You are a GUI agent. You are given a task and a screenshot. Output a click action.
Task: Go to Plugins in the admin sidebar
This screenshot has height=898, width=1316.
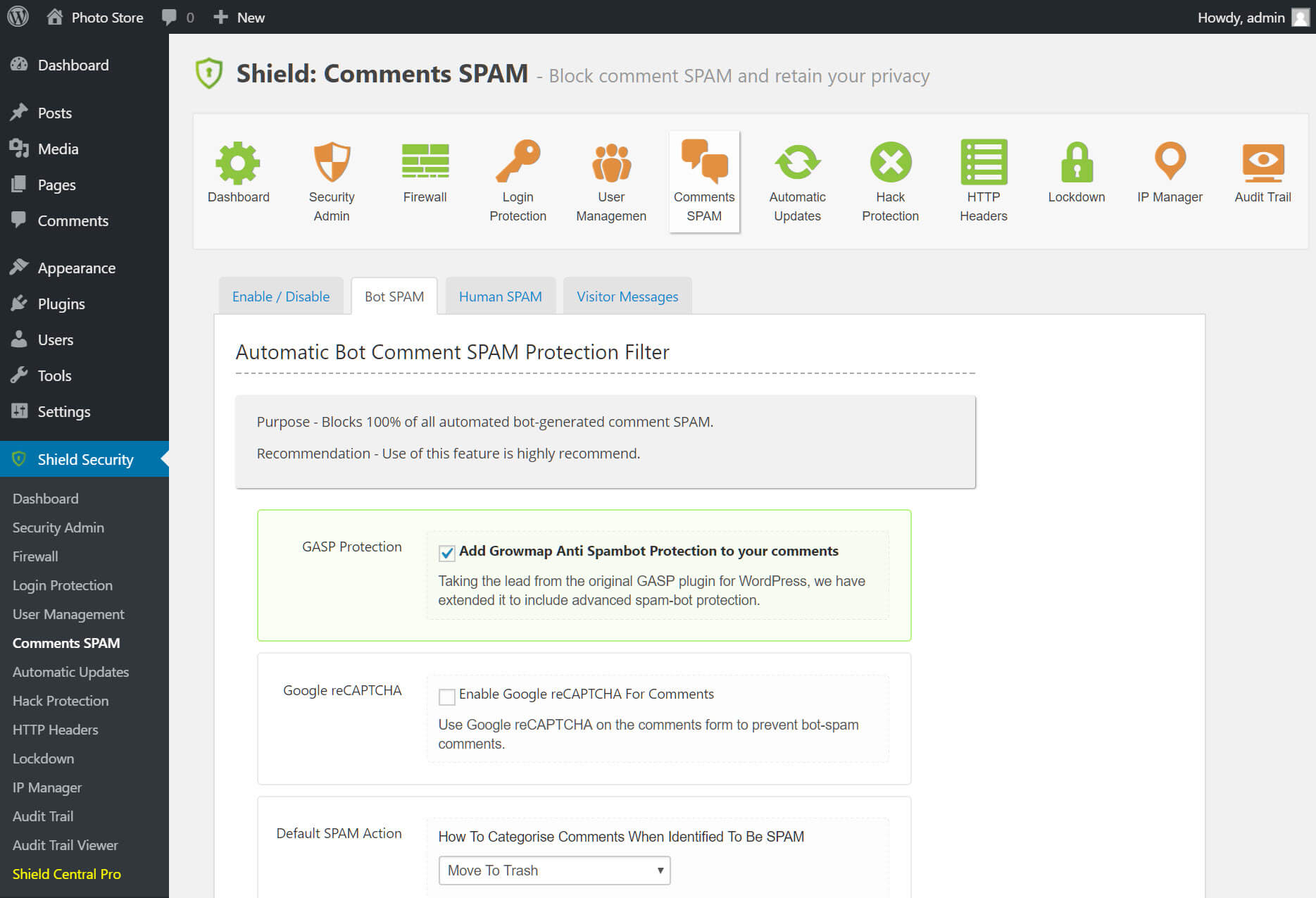pyautogui.click(x=61, y=304)
